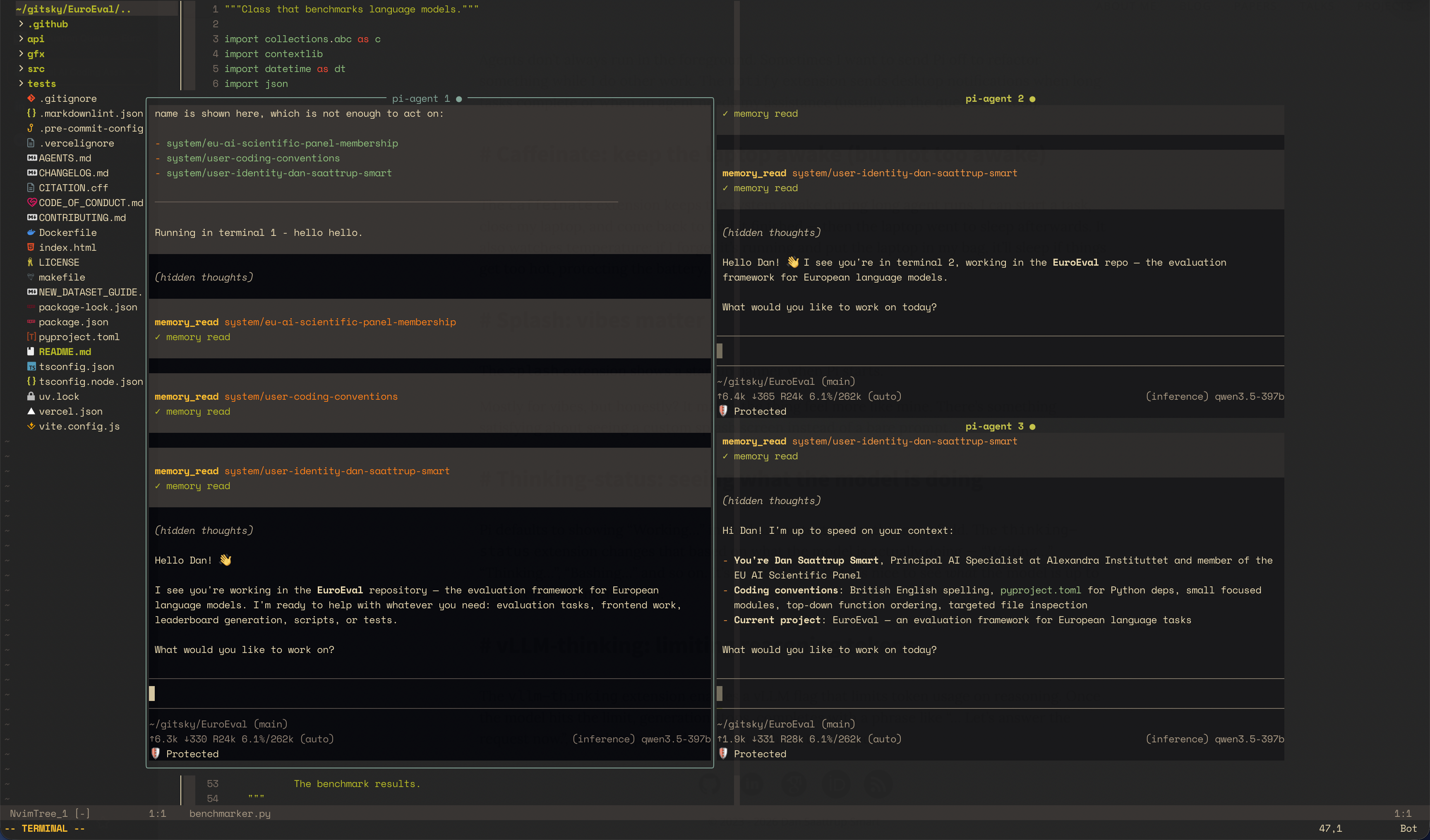Click the markdown icon beside NEW_DATASET_GUIDE
The height and width of the screenshot is (840, 1430).
[x=32, y=292]
